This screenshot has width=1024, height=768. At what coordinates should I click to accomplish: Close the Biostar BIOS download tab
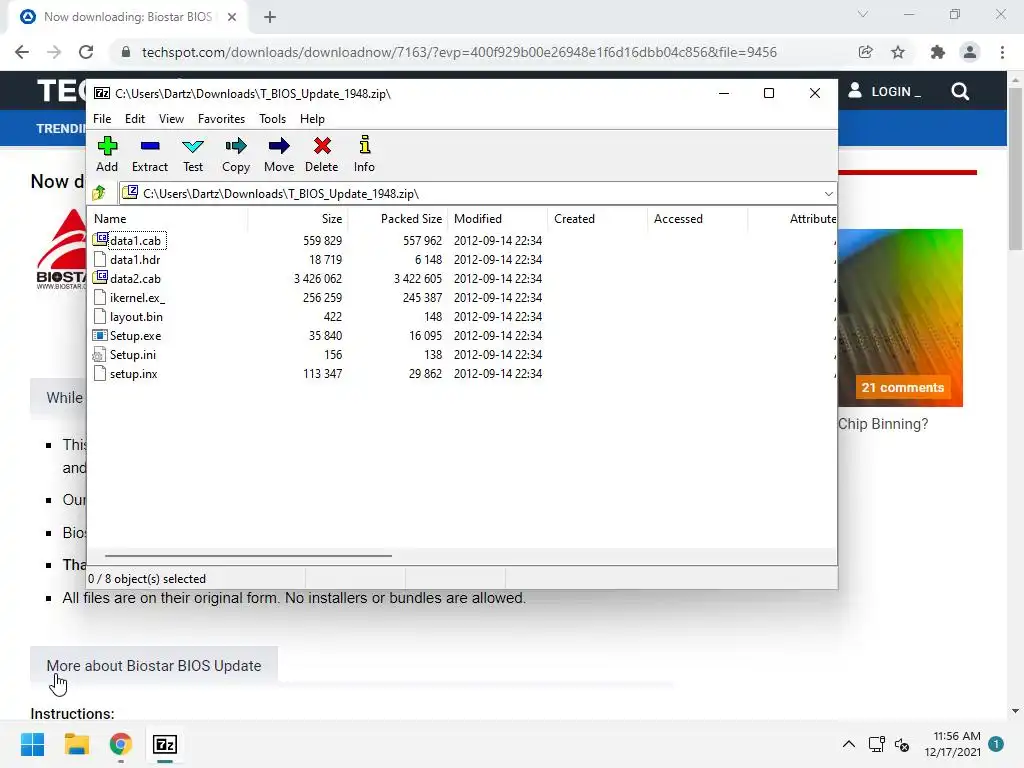click(232, 17)
